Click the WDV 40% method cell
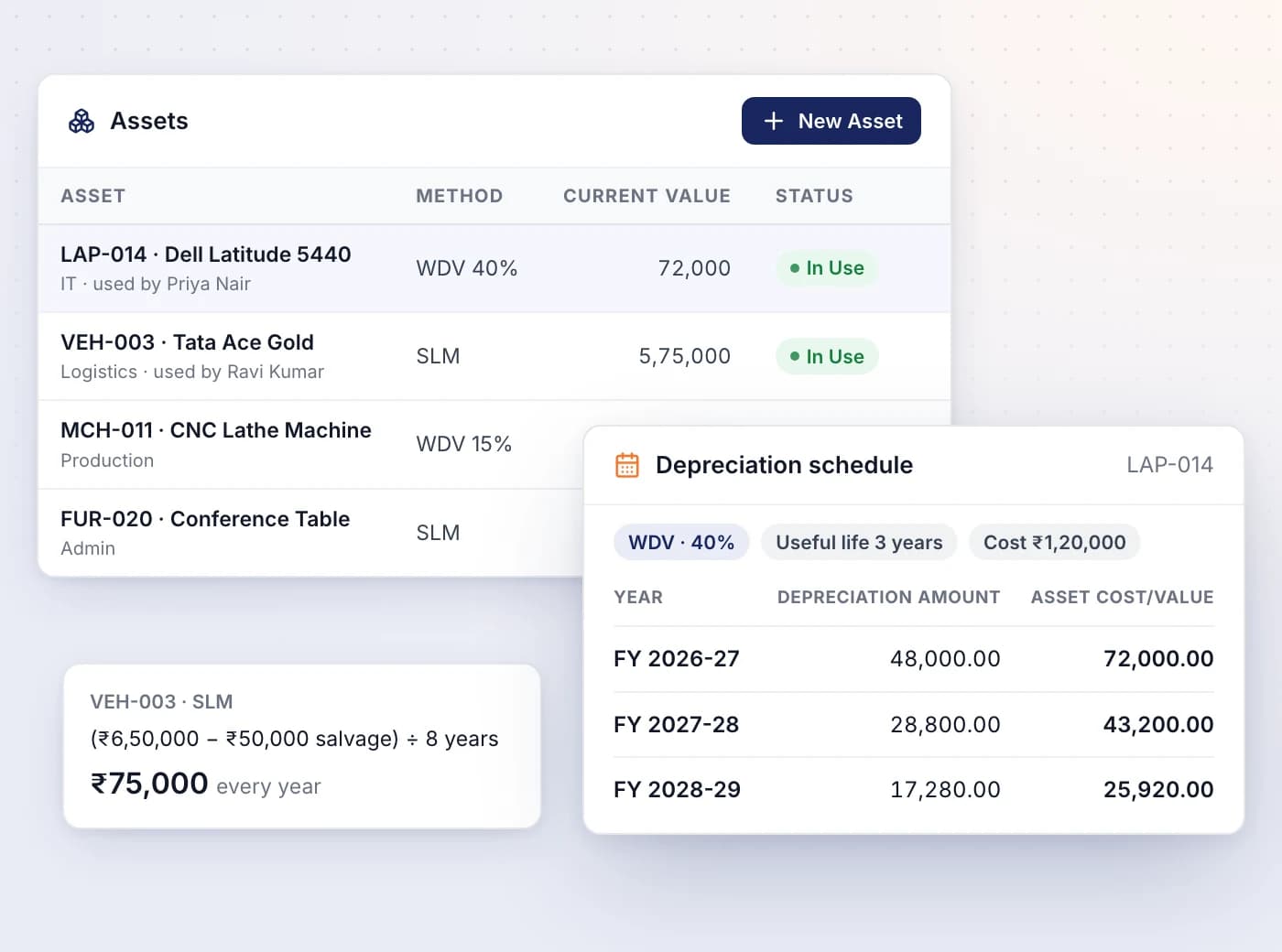The width and height of the screenshot is (1282, 952). pos(467,268)
